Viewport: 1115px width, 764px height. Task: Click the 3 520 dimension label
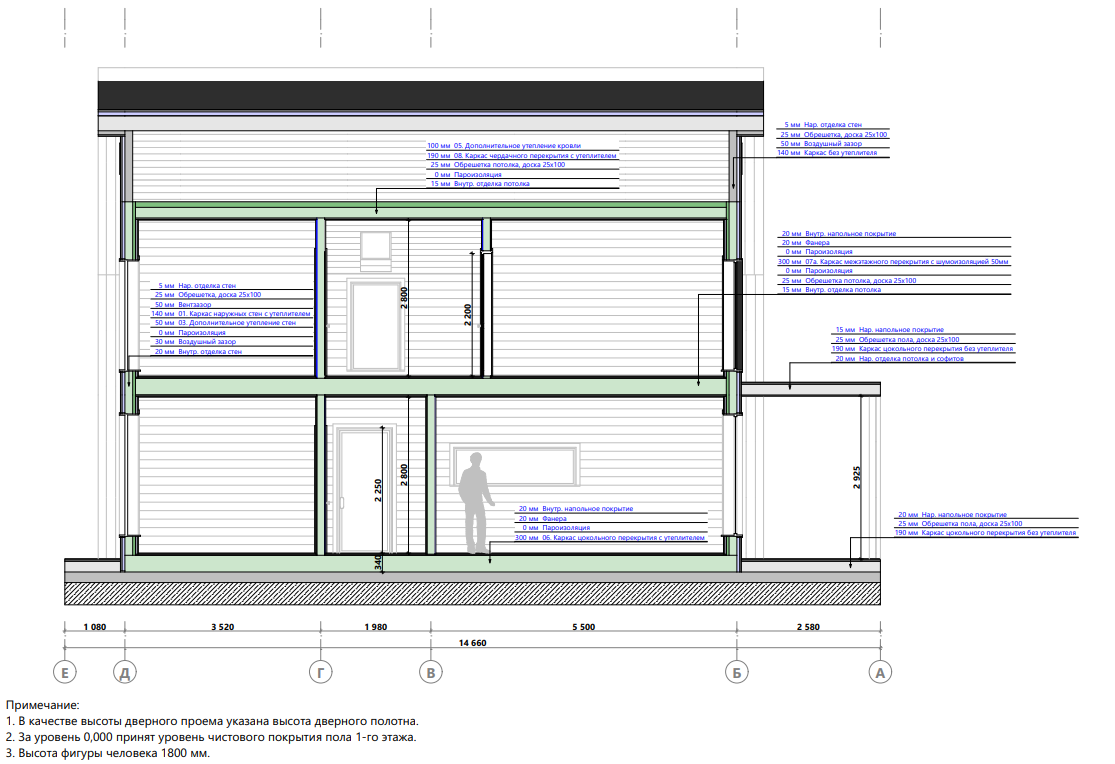pos(222,627)
